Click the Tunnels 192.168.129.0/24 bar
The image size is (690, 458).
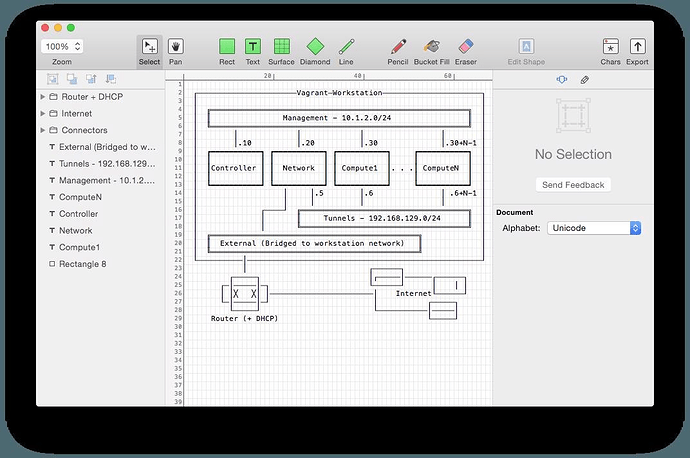point(384,219)
